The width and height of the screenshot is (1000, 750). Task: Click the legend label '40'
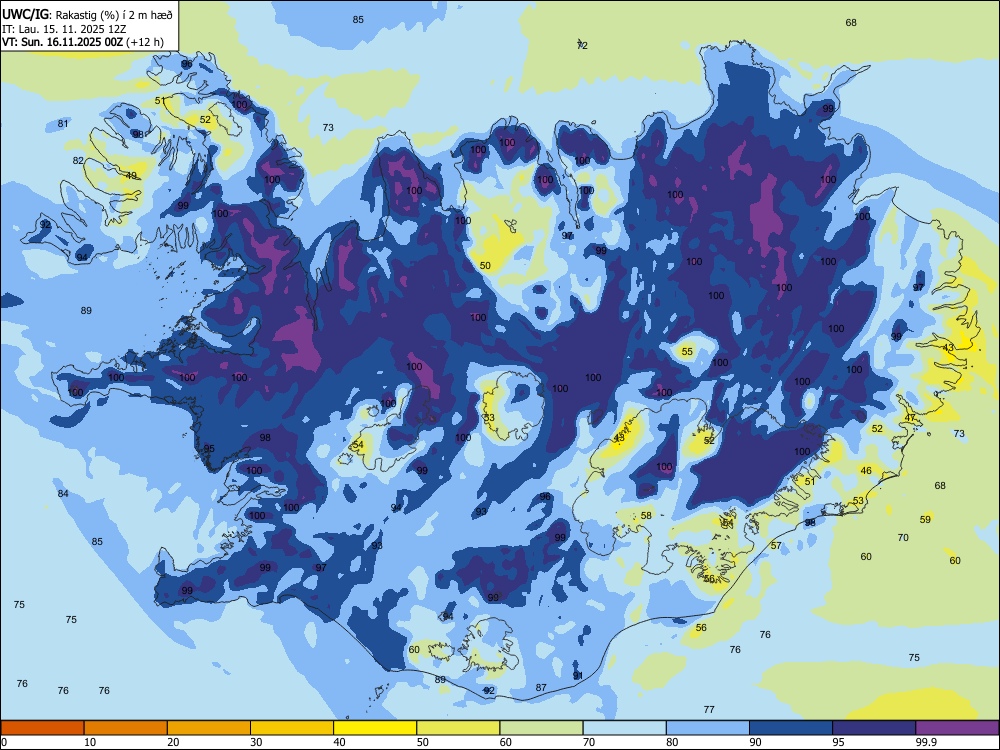coord(339,742)
